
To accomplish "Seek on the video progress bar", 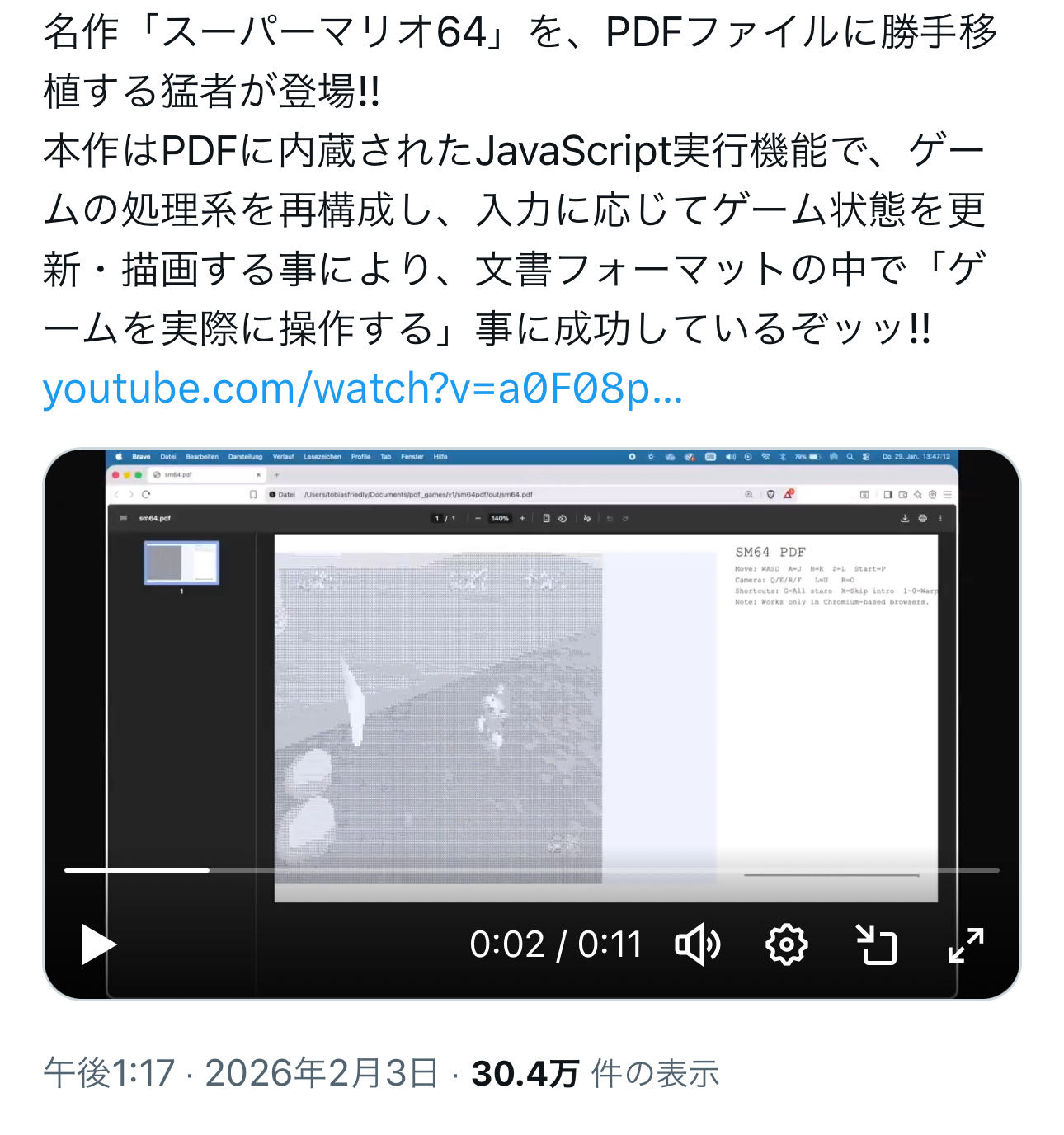I will pyautogui.click(x=532, y=869).
